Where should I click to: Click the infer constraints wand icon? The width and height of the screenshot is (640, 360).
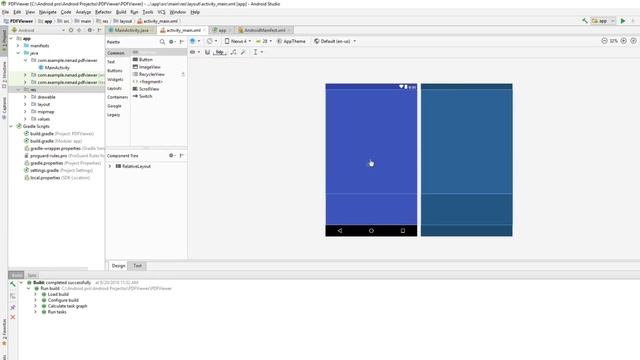(x=243, y=52)
